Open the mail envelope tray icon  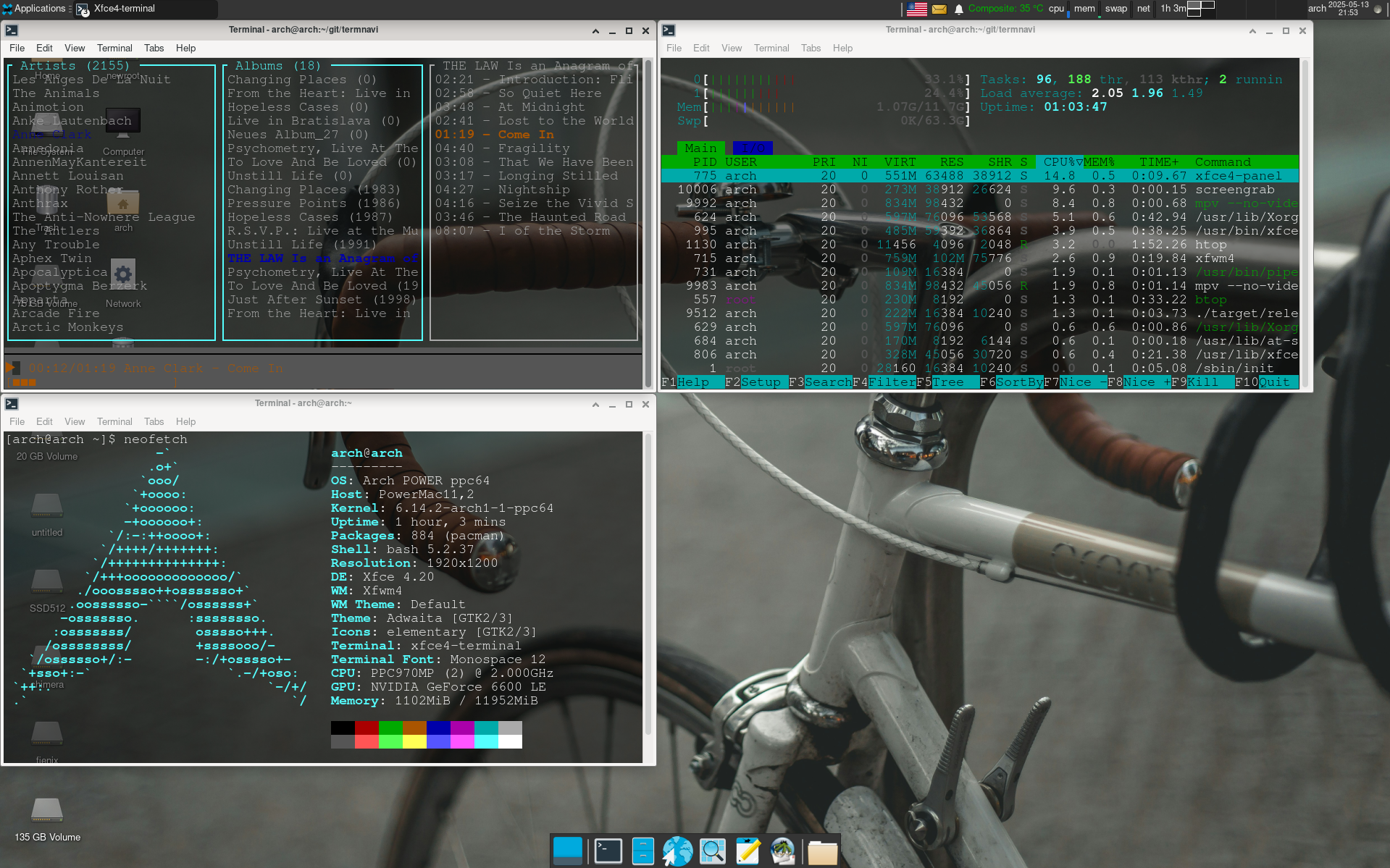click(x=939, y=9)
